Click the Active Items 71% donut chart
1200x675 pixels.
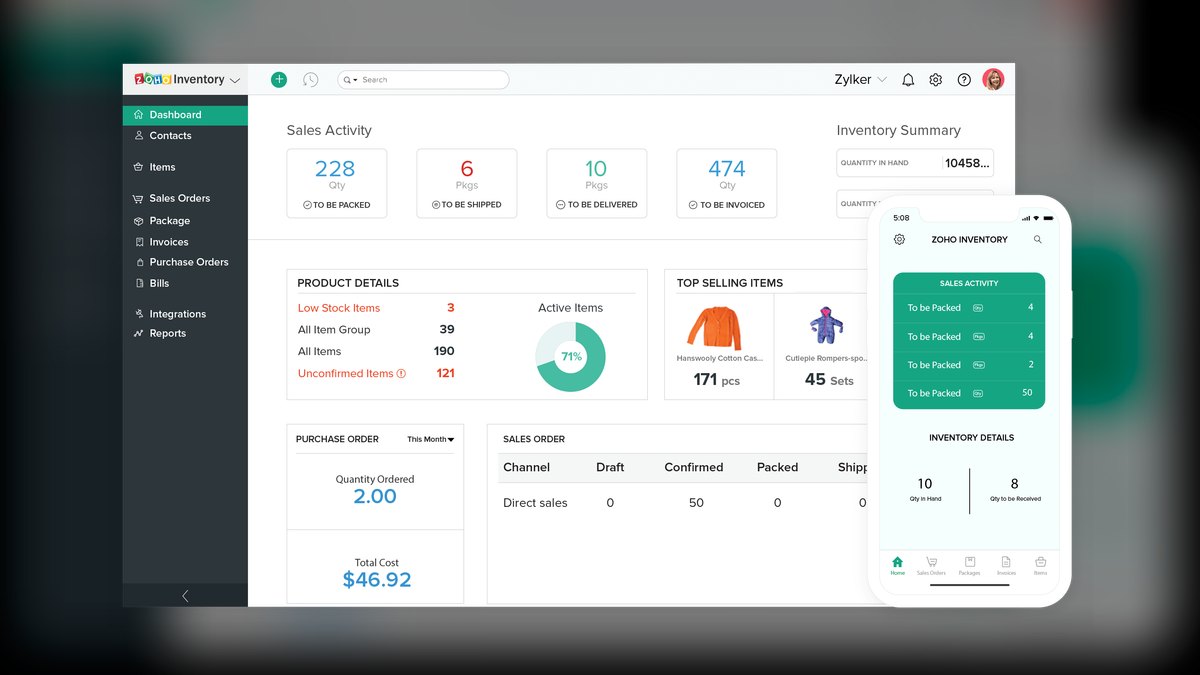pyautogui.click(x=571, y=356)
